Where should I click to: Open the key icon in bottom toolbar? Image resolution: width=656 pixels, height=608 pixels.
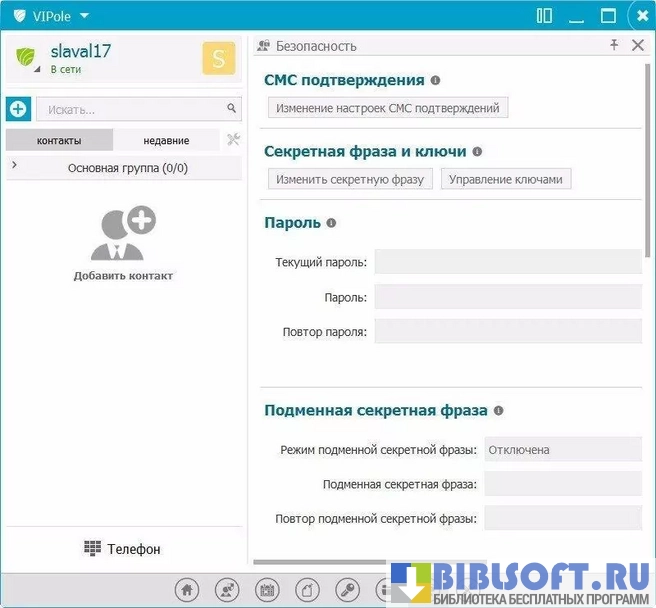(348, 589)
